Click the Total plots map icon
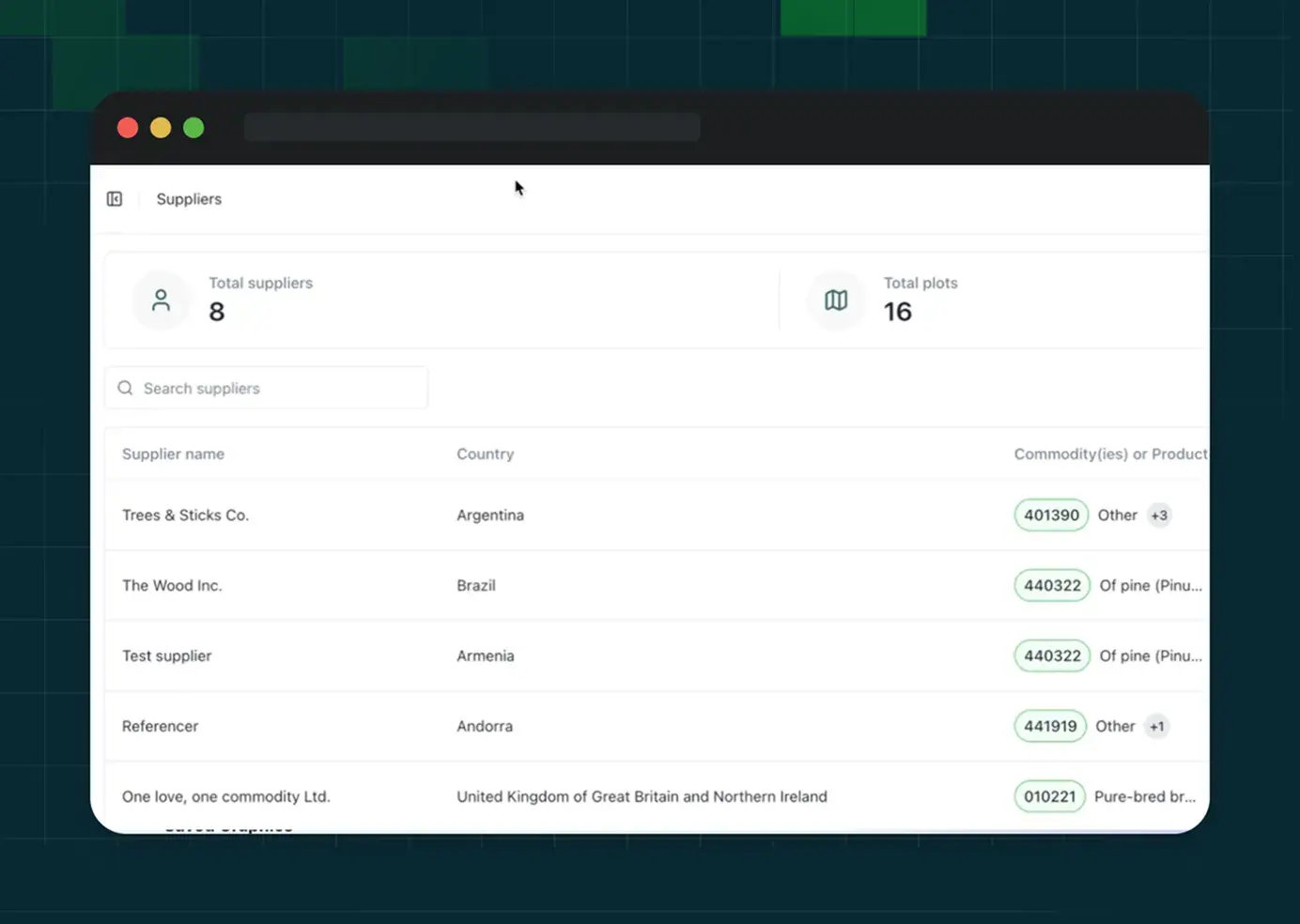Image resolution: width=1300 pixels, height=924 pixels. tap(835, 300)
